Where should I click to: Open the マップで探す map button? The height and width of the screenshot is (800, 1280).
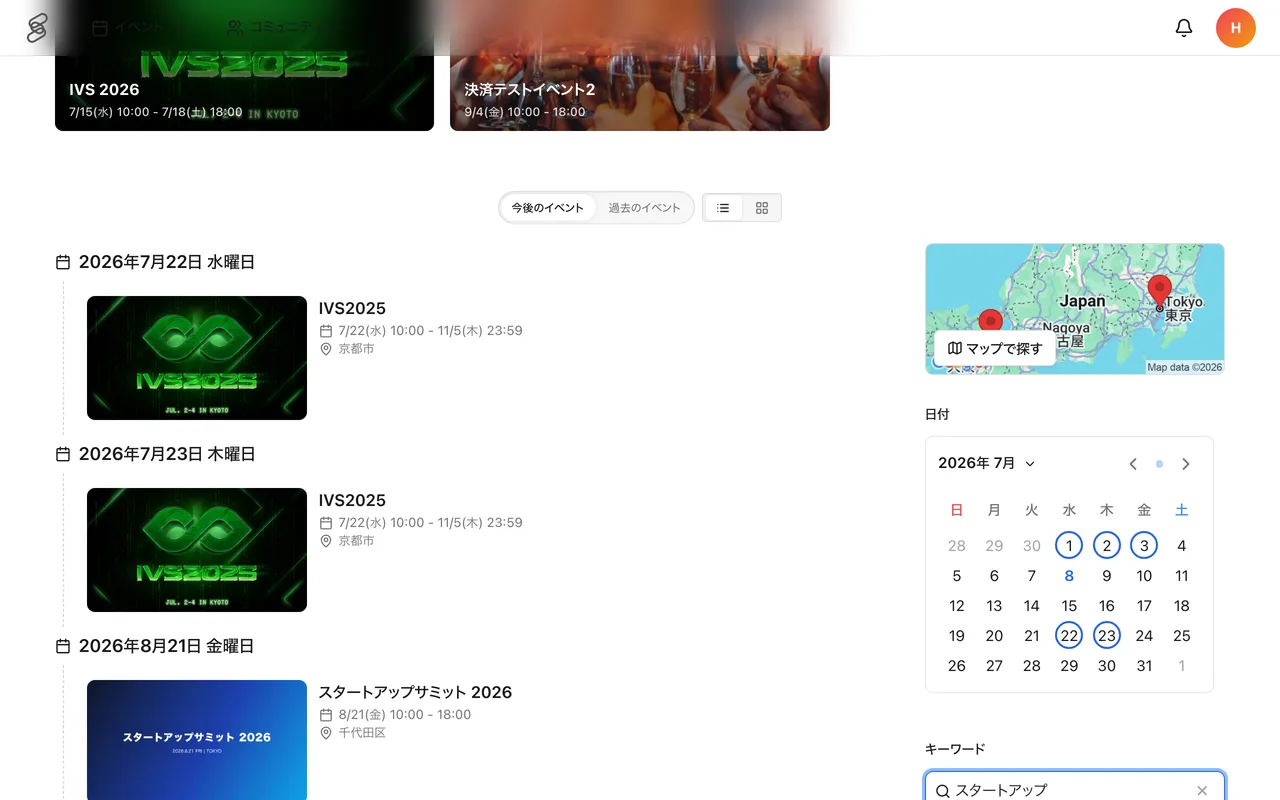pyautogui.click(x=995, y=348)
